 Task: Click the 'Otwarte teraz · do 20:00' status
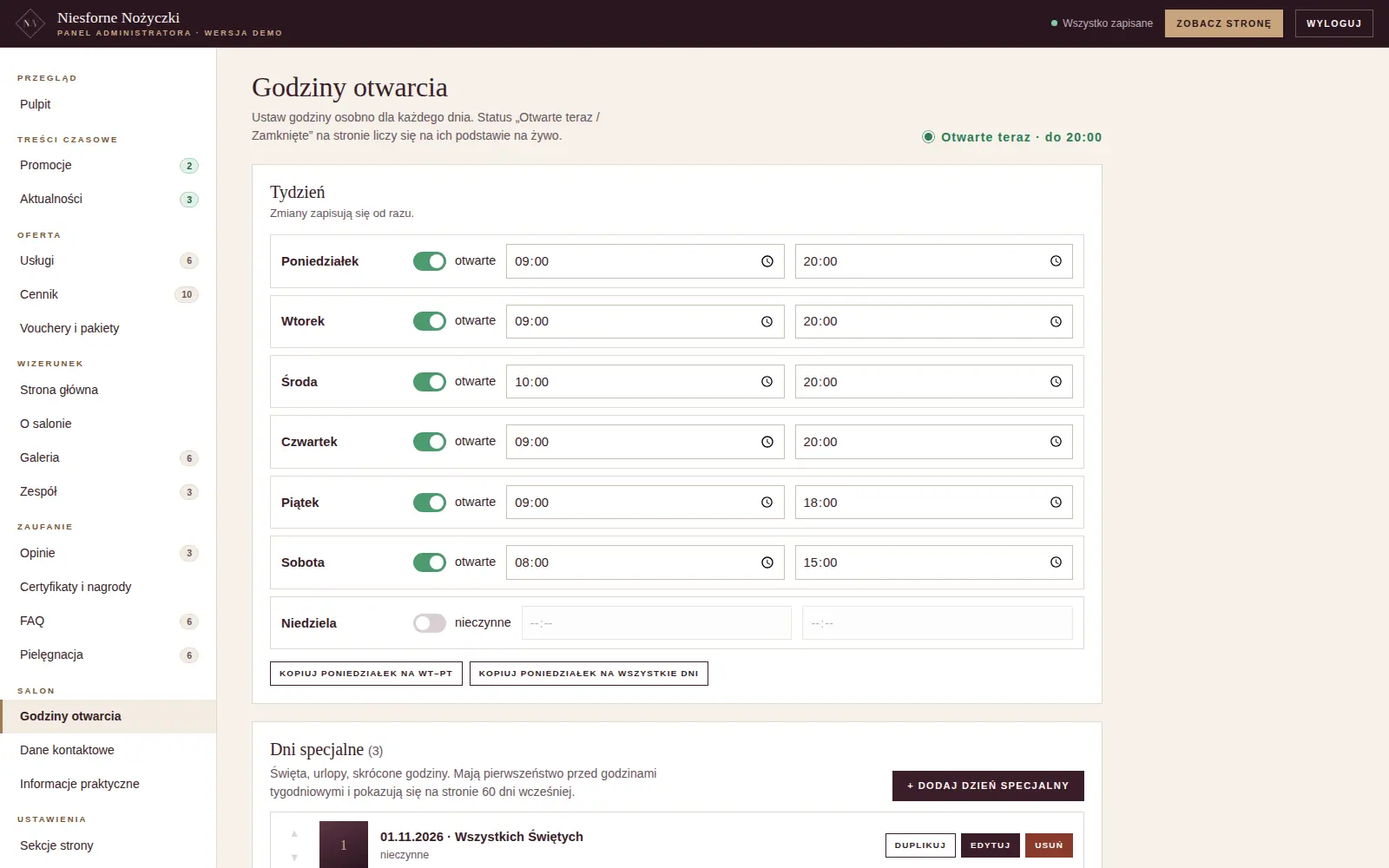pyautogui.click(x=1012, y=137)
